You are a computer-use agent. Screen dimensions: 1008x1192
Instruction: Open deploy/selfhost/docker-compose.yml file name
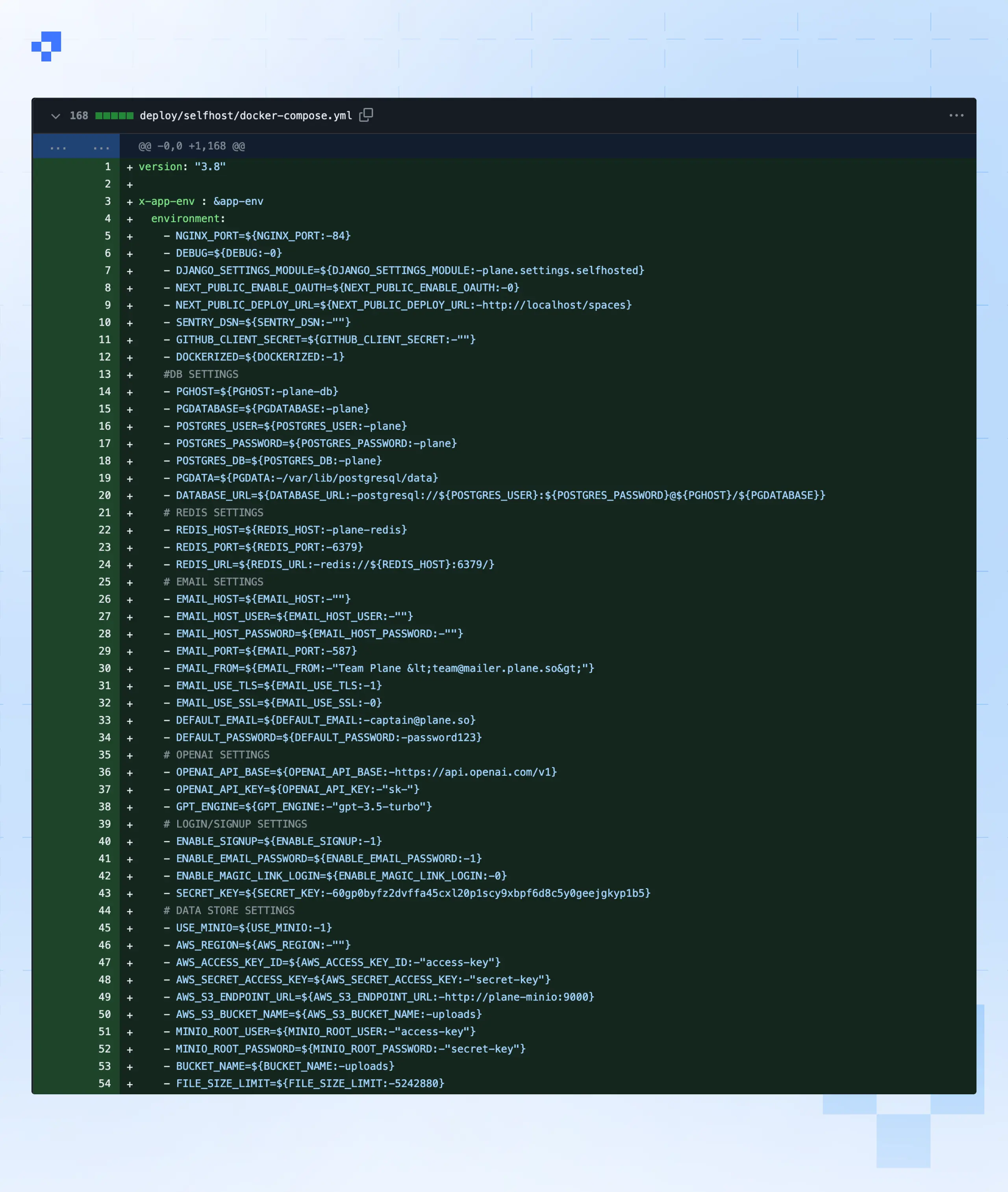point(247,115)
